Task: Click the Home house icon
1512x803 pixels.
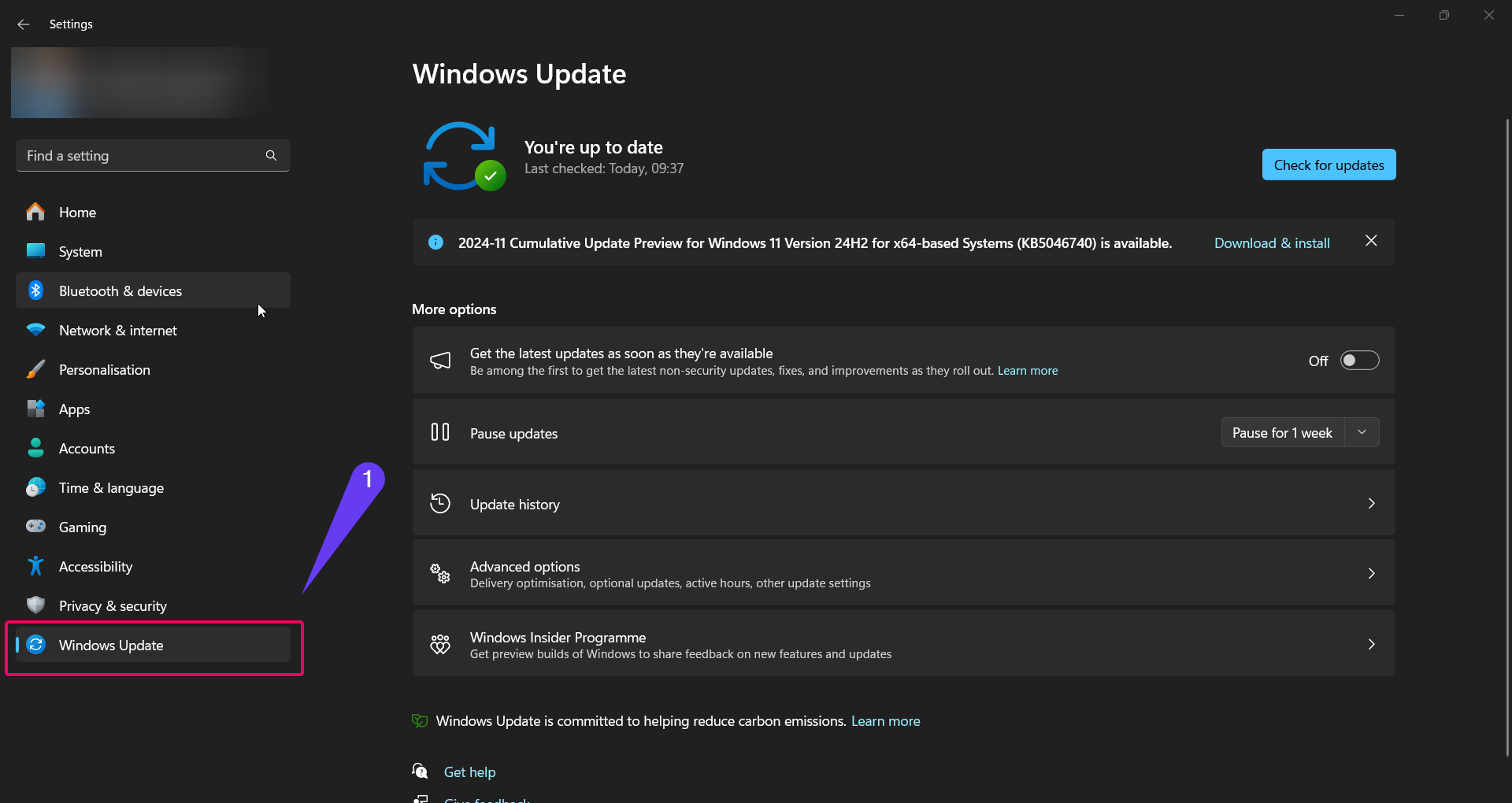Action: pyautogui.click(x=35, y=212)
